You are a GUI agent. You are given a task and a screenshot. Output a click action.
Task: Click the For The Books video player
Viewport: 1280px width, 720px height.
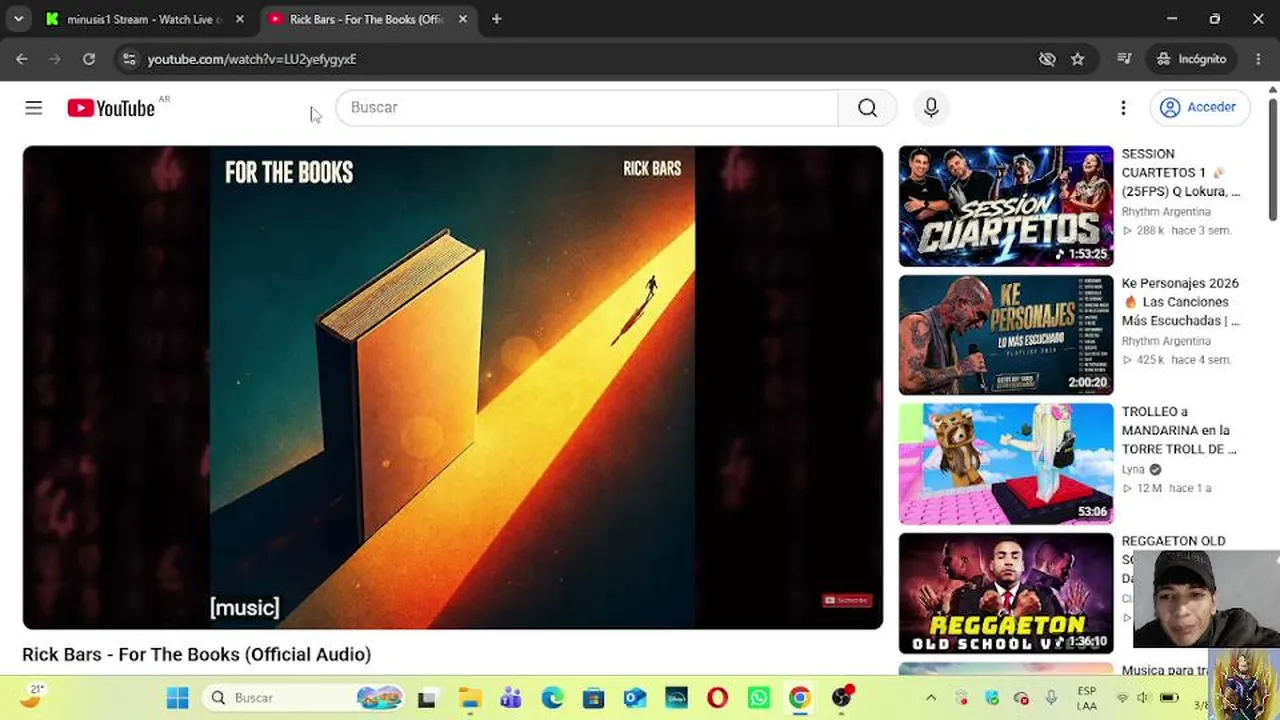[x=453, y=388]
